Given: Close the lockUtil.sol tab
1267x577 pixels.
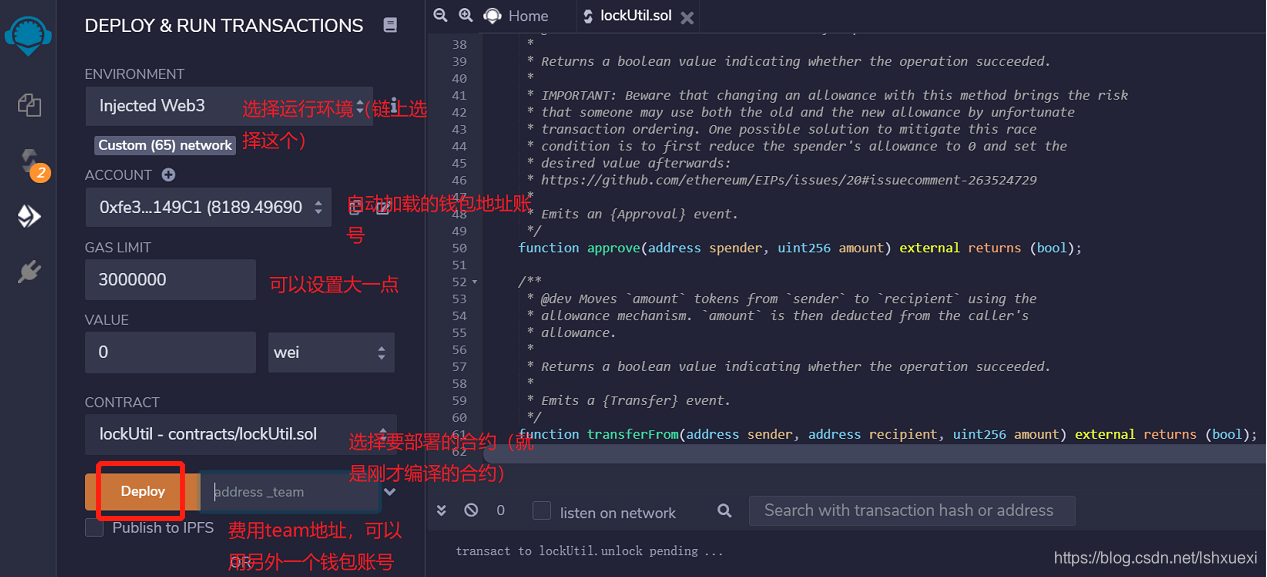Looking at the screenshot, I should click(686, 17).
